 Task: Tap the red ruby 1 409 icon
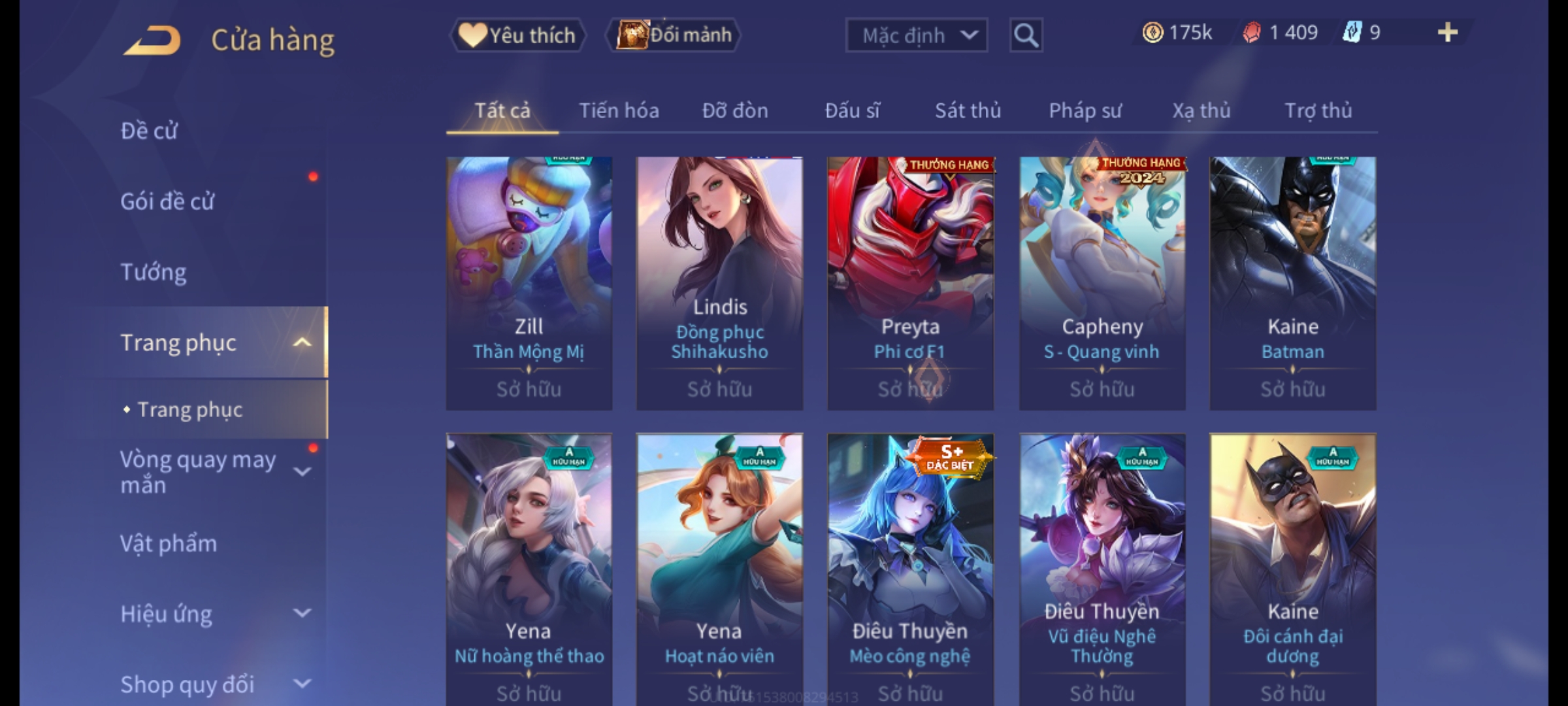click(1252, 33)
